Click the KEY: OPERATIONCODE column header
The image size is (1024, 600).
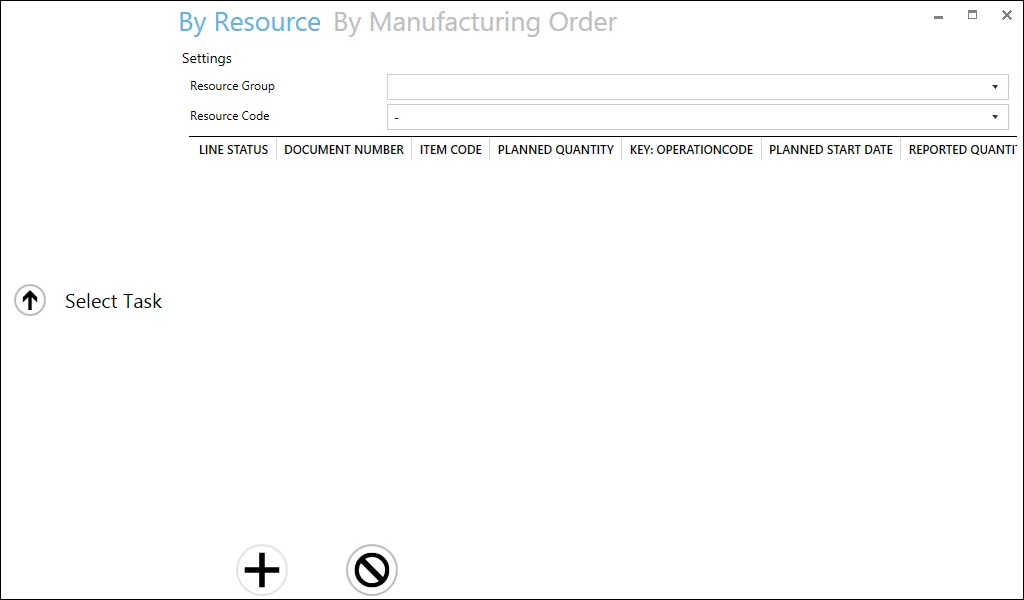691,149
